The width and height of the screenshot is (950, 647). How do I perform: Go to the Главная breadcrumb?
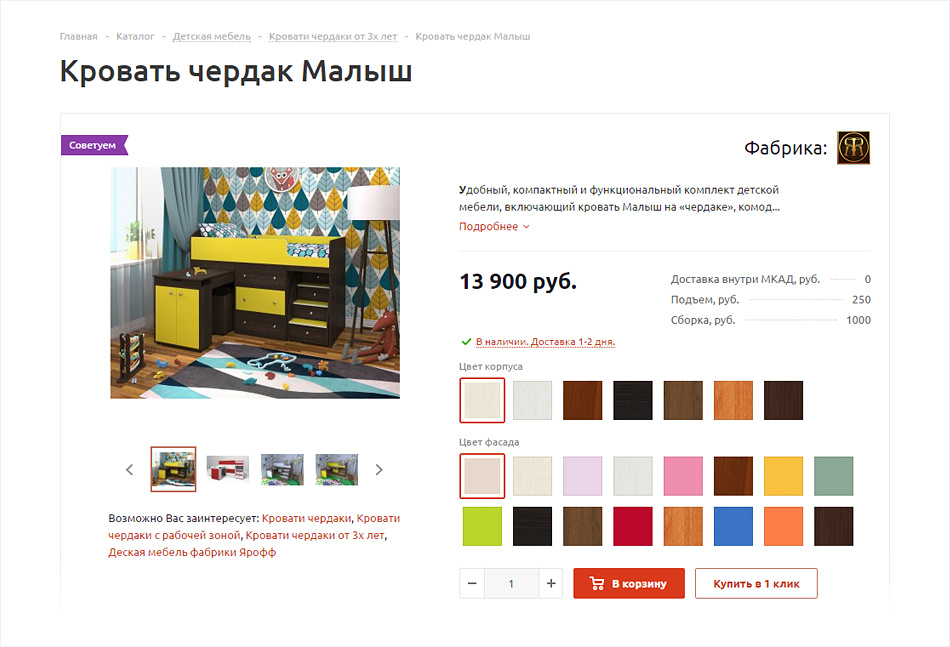click(x=78, y=36)
